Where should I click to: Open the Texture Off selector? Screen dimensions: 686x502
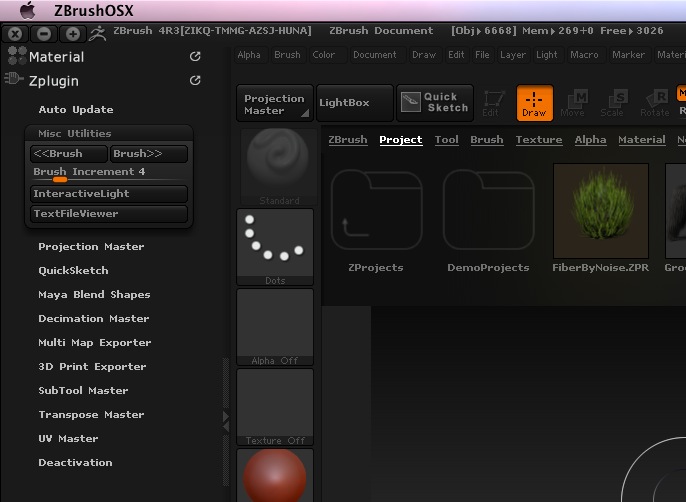coord(275,407)
